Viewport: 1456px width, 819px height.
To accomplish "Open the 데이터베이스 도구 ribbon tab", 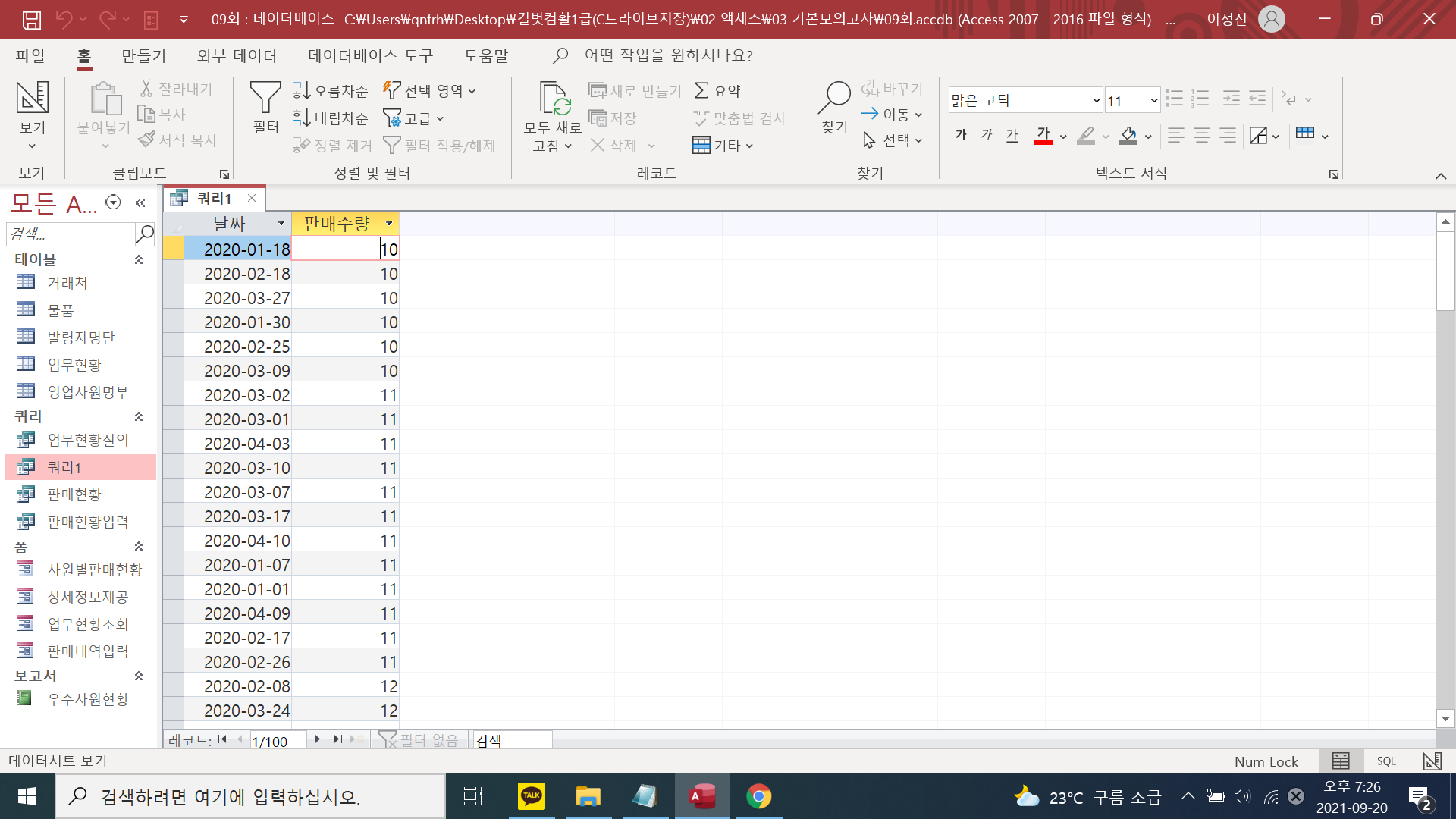I will pyautogui.click(x=370, y=56).
